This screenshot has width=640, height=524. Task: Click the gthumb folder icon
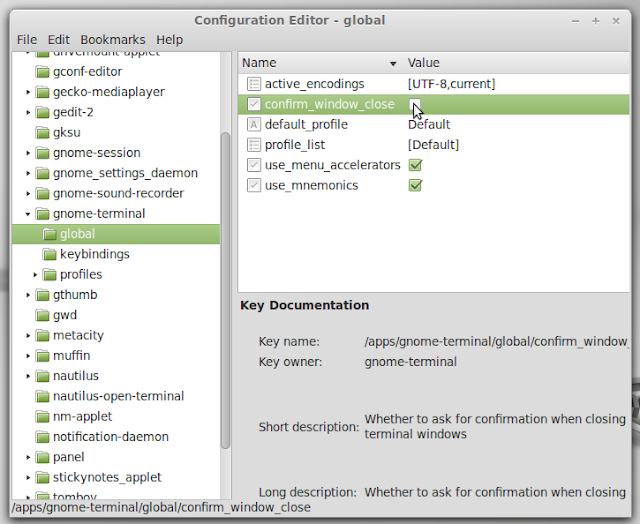[x=42, y=295]
